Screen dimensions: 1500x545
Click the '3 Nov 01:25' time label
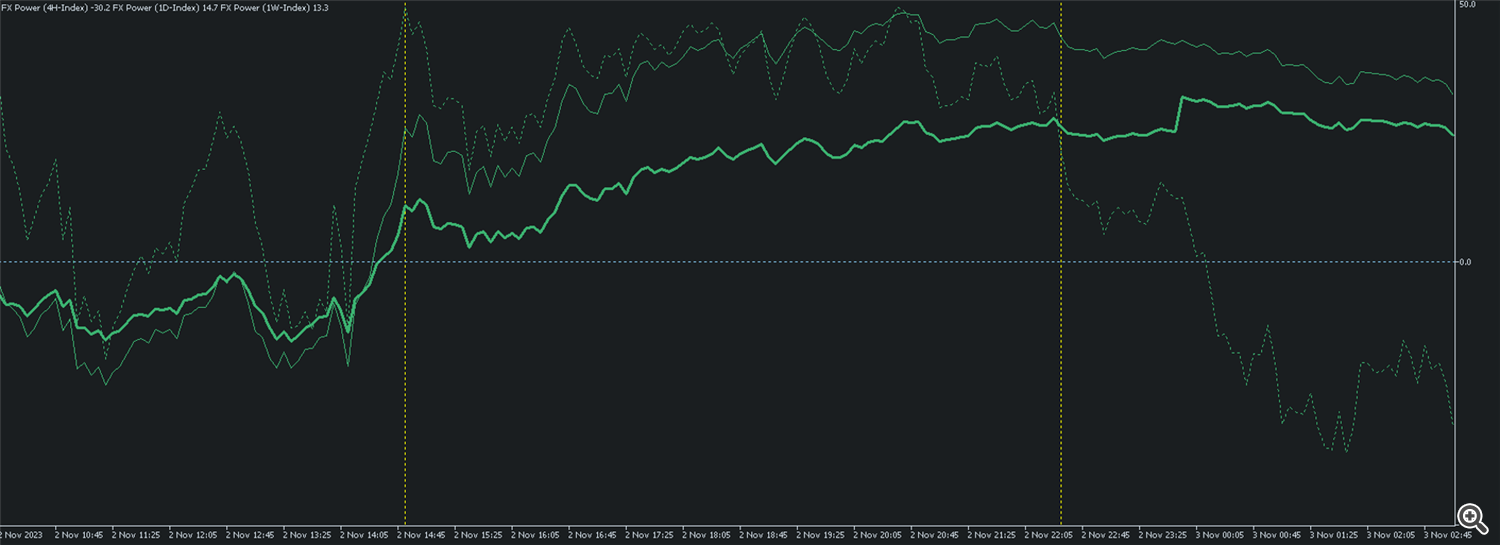1335,535
